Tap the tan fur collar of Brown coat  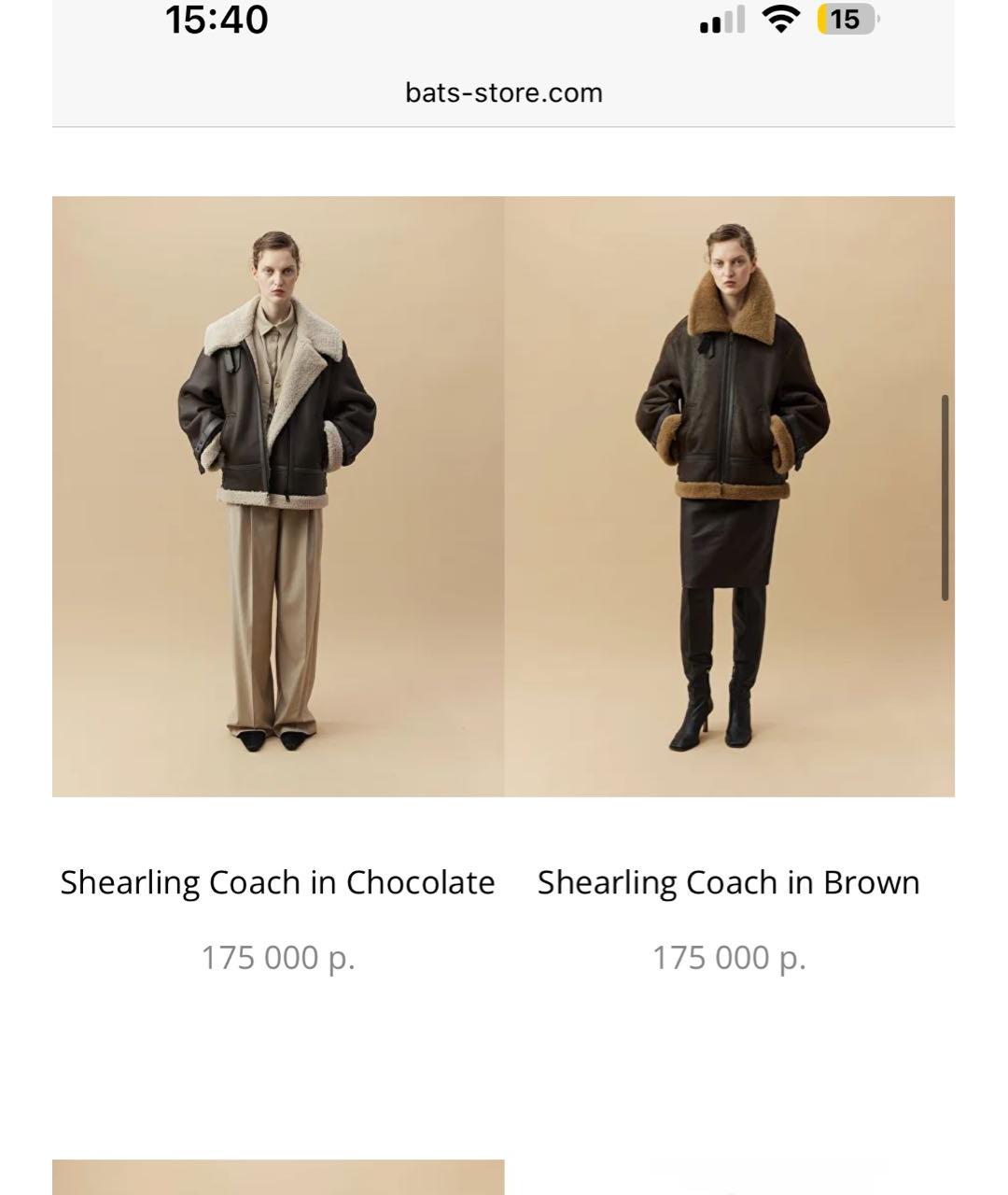coord(732,303)
